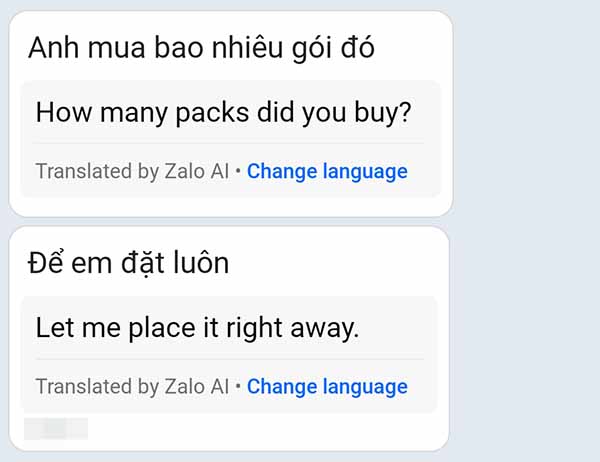The width and height of the screenshot is (600, 462).
Task: Click "Translated by Zalo AI" in the second message
Action: pos(132,386)
